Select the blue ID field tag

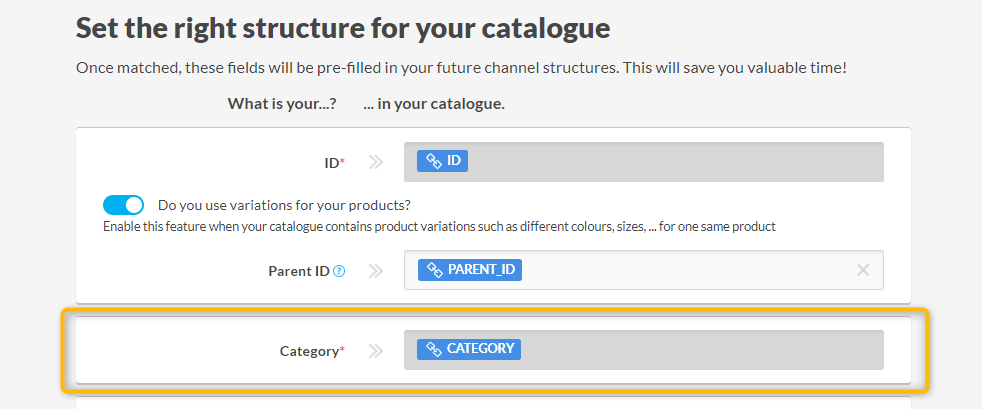(443, 160)
